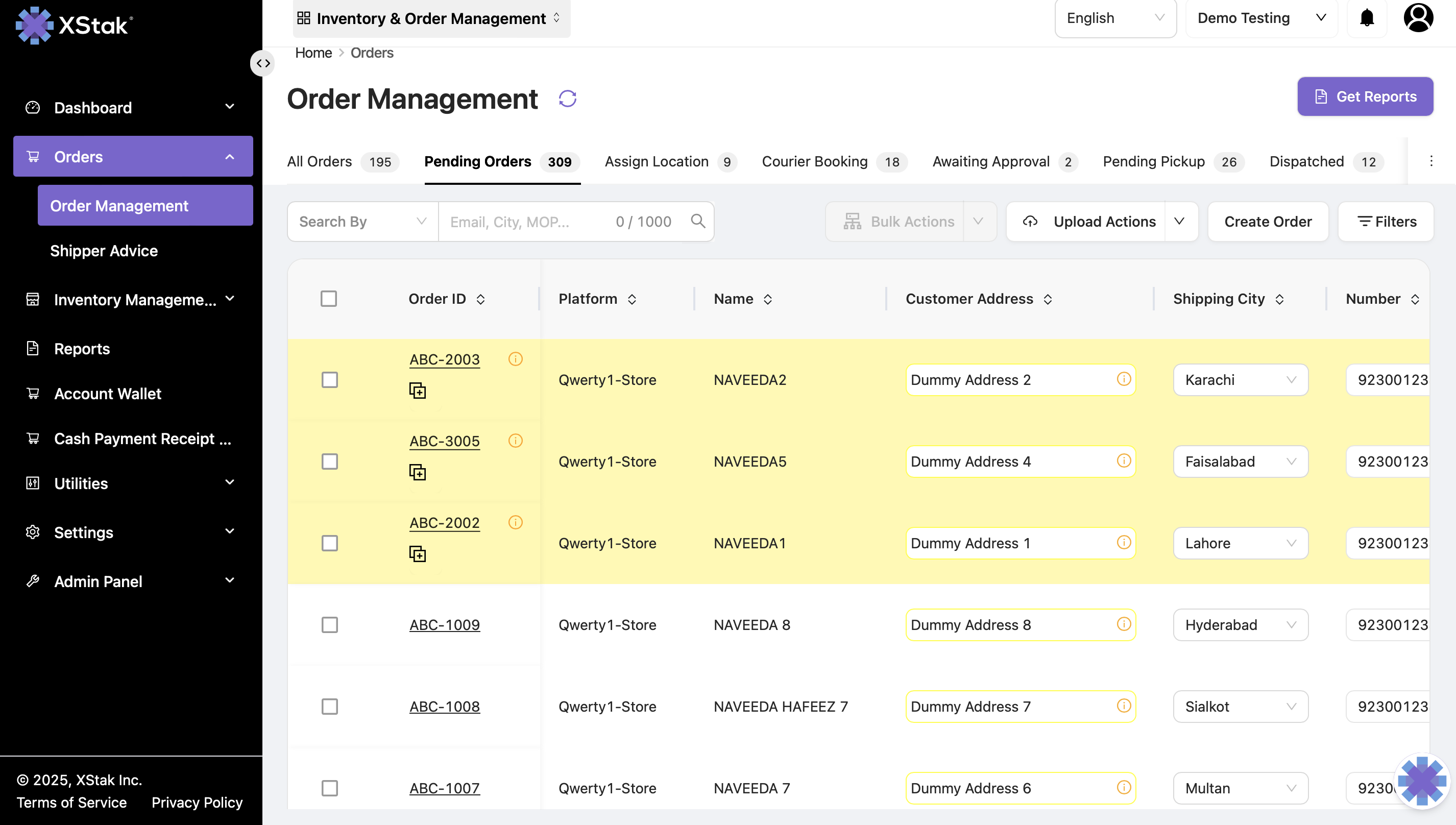
Task: Collapse sidebar with the arrows toggle
Action: (263, 63)
